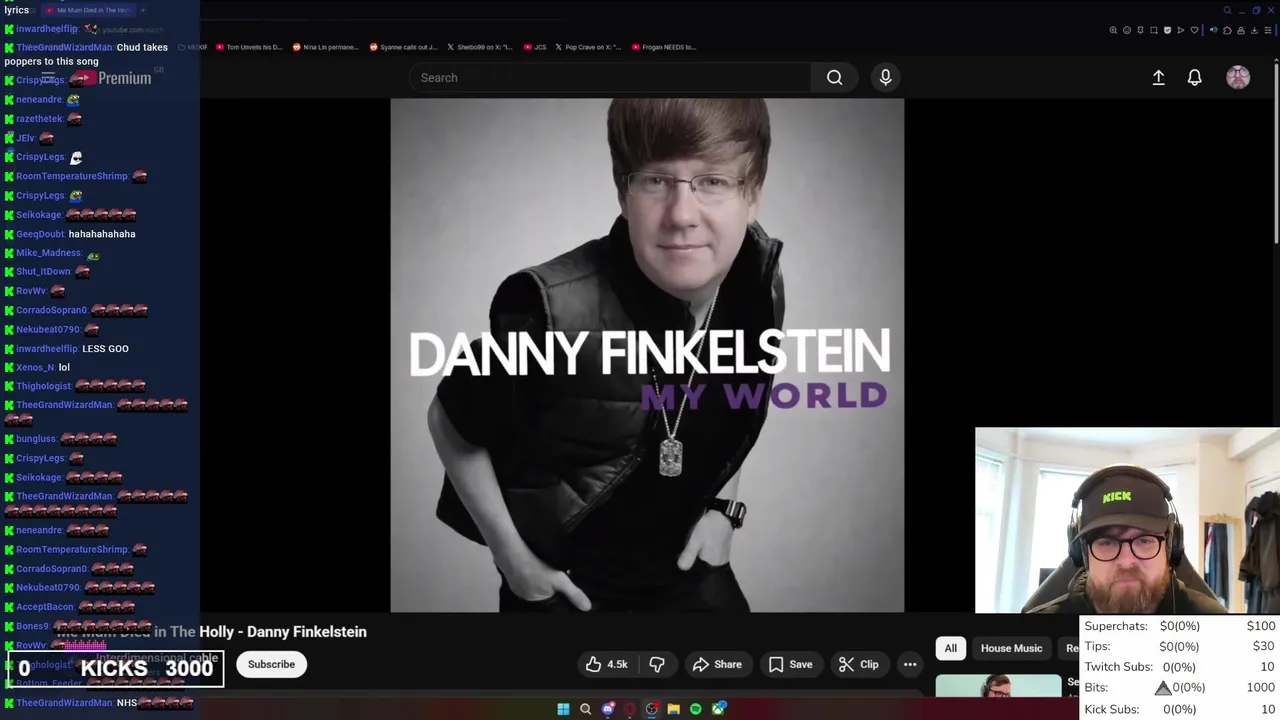Click the YouTube Premium logo
This screenshot has width=1280, height=720.
112,78
